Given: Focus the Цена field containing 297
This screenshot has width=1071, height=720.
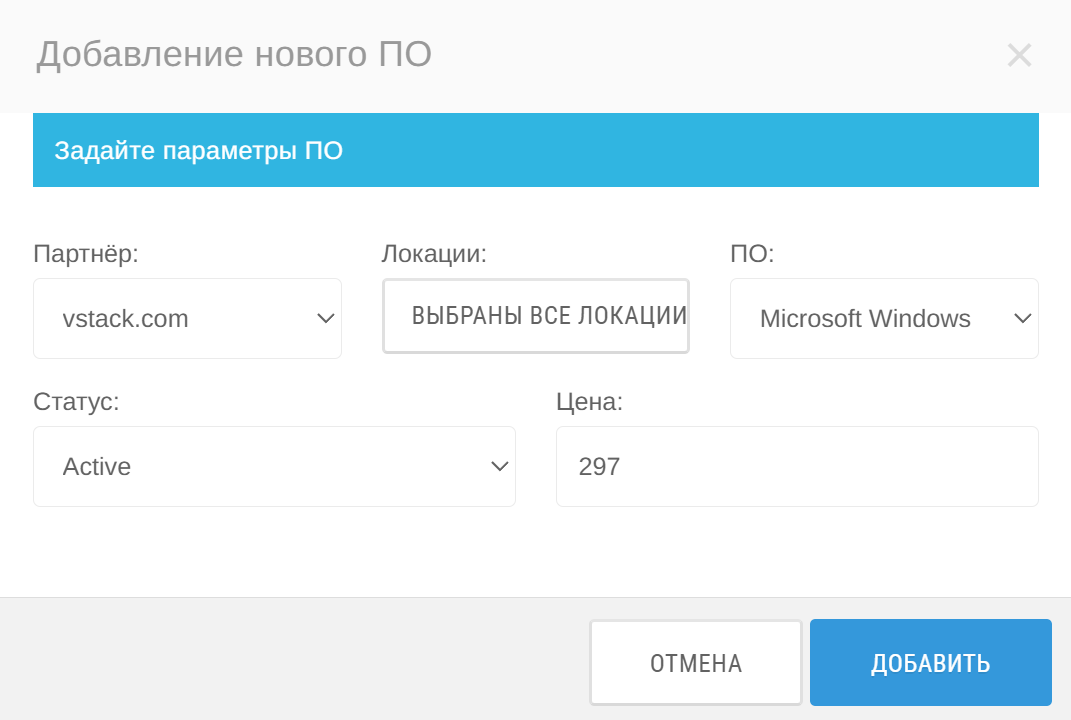Looking at the screenshot, I should point(797,467).
